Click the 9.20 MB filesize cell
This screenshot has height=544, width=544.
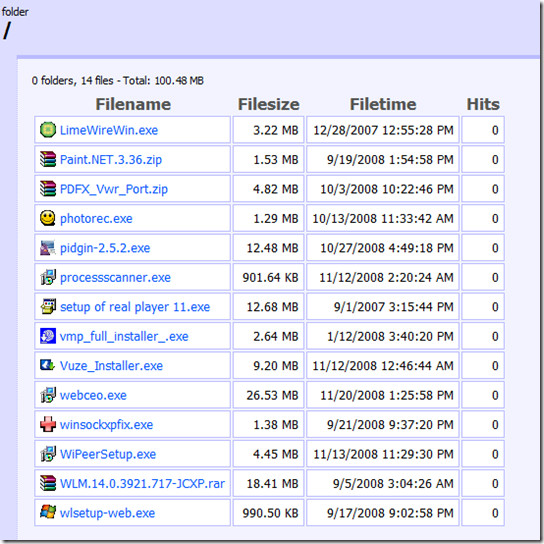coord(269,365)
